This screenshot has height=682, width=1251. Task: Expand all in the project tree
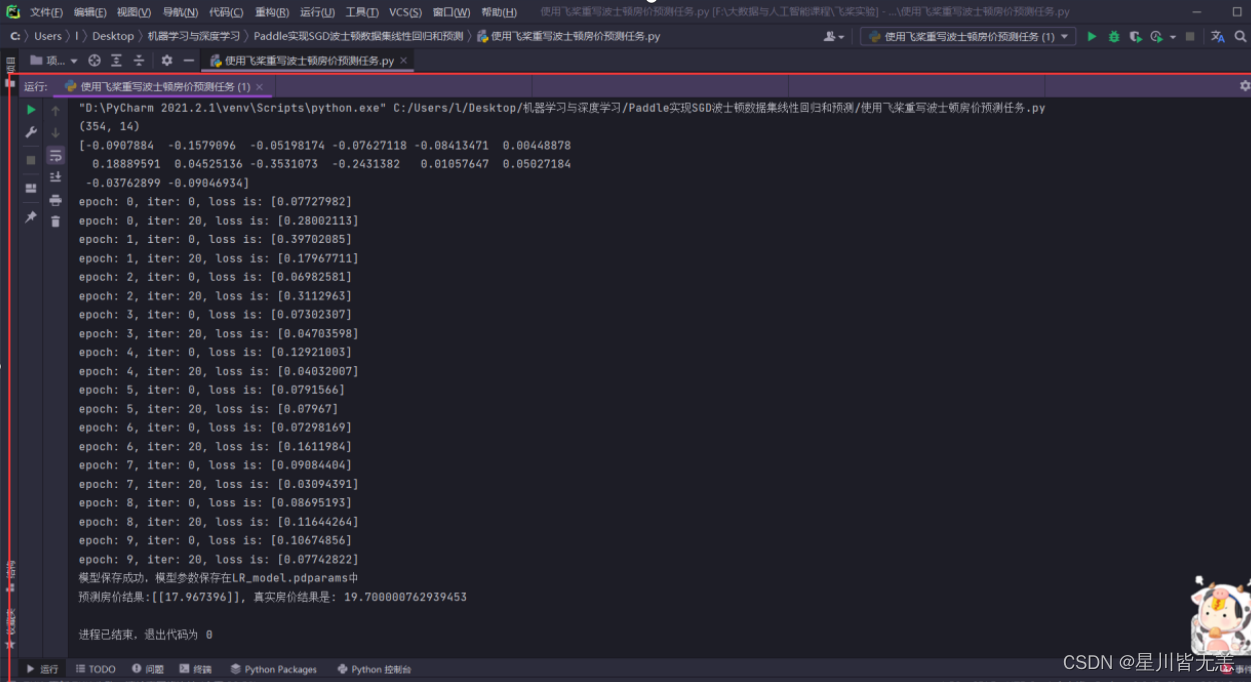116,61
